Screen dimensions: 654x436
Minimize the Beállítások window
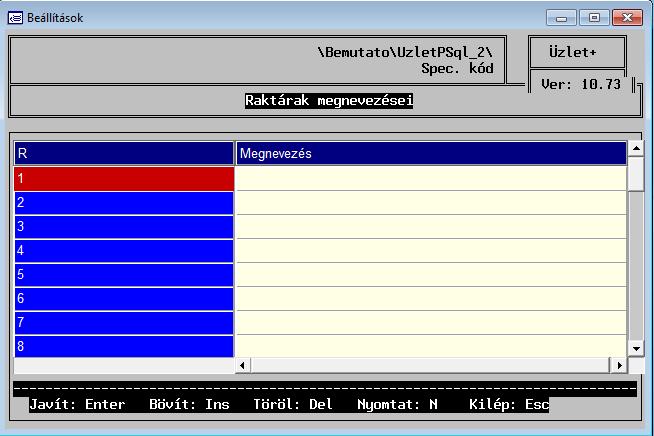click(561, 18)
